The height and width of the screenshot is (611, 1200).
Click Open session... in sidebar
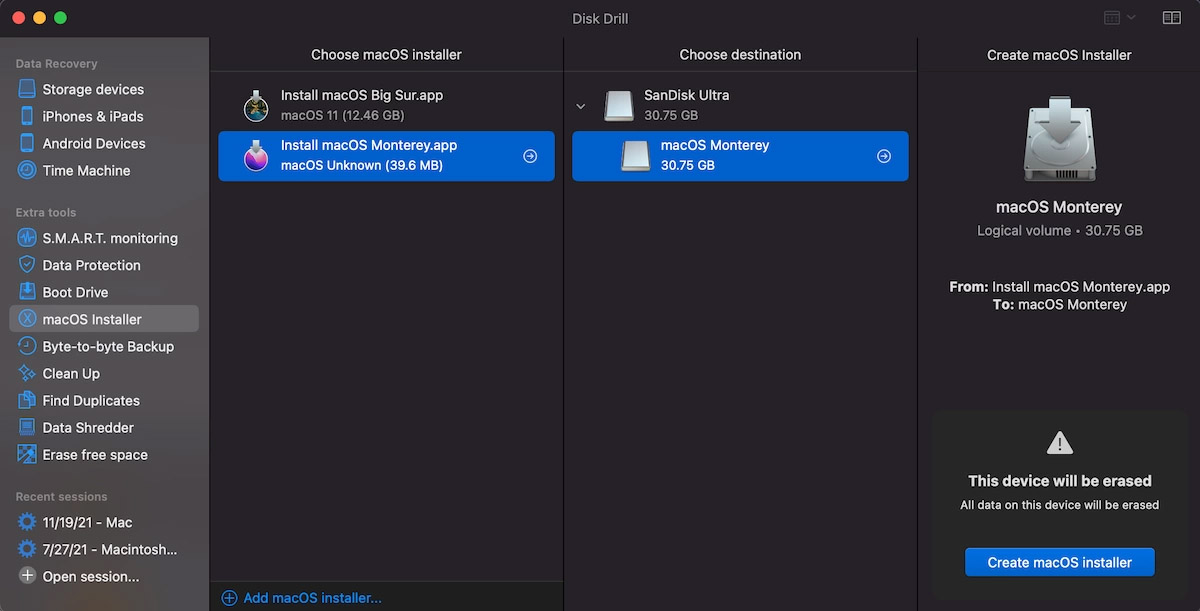point(91,576)
